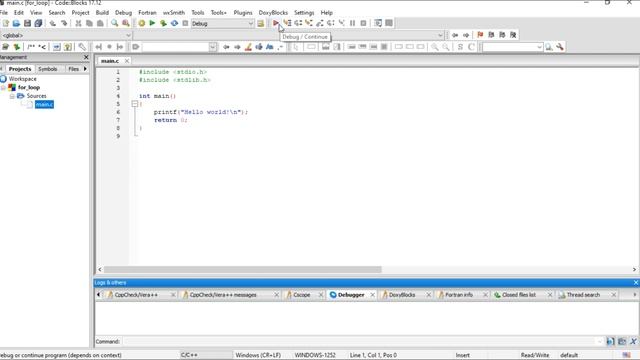
Task: Redo the edit via toolbar arrow
Action: (x=64, y=23)
